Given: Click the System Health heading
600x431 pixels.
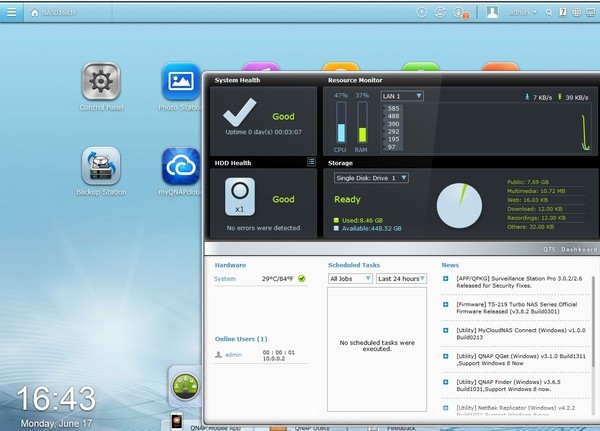Looking at the screenshot, I should [x=237, y=80].
